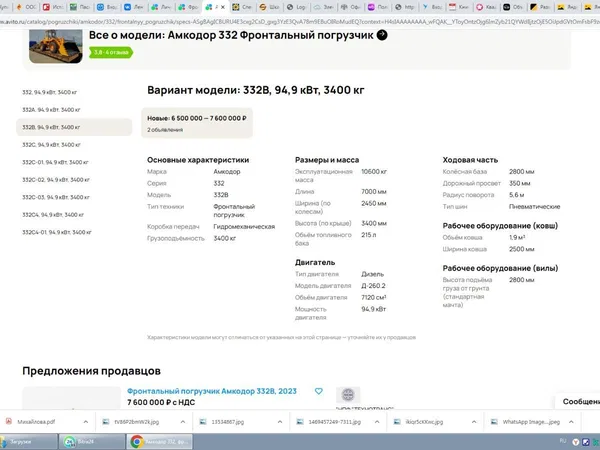600x450 pixels.
Task: Switch to the Фро browser tab
Action: point(188,7)
